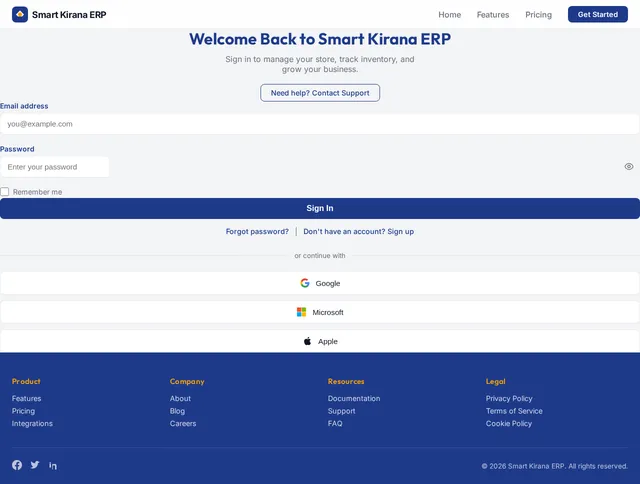
Task: Continue with Microsoft sign-in button
Action: tap(320, 312)
